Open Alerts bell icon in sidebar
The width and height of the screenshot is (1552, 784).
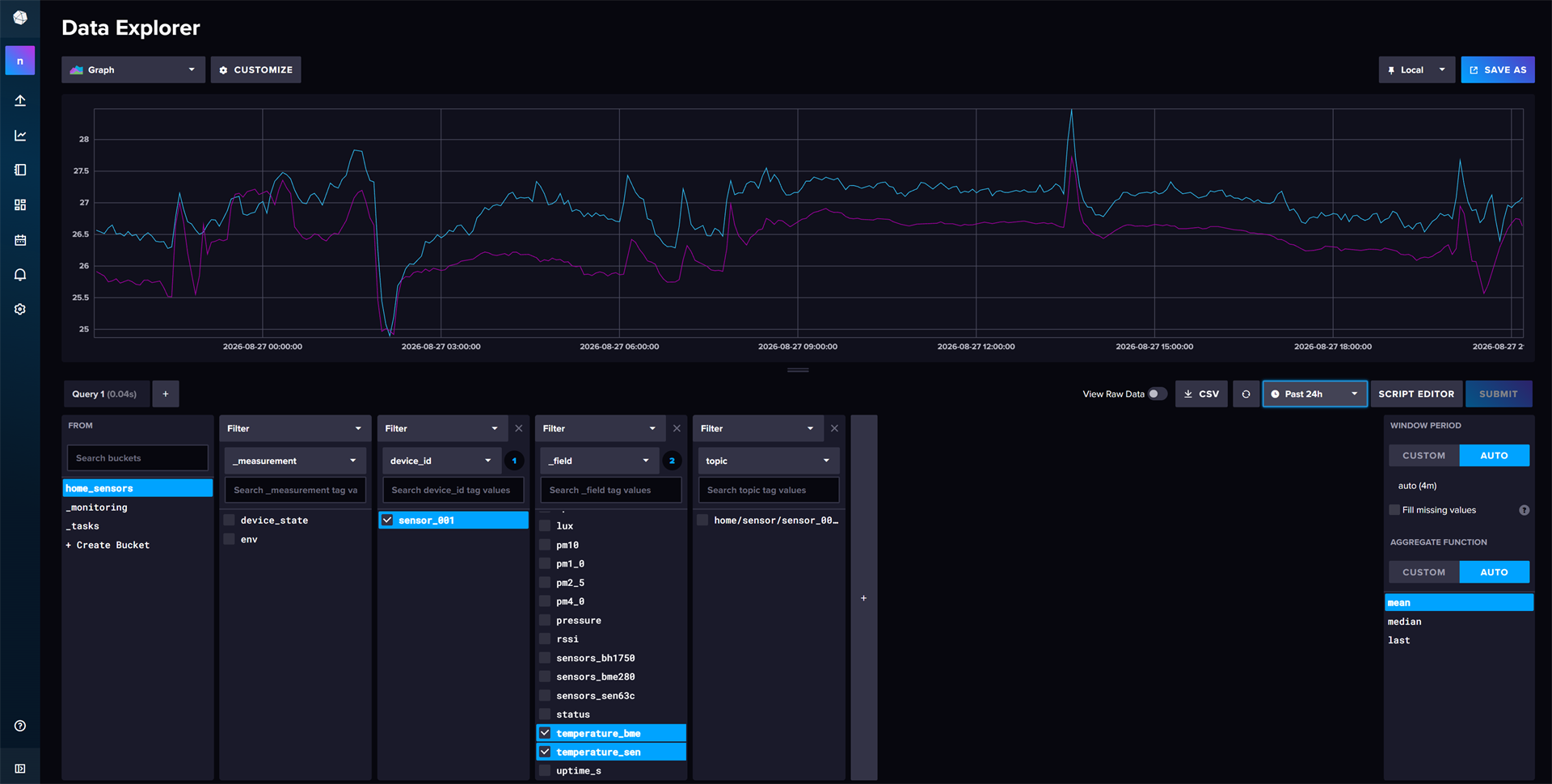[x=20, y=275]
